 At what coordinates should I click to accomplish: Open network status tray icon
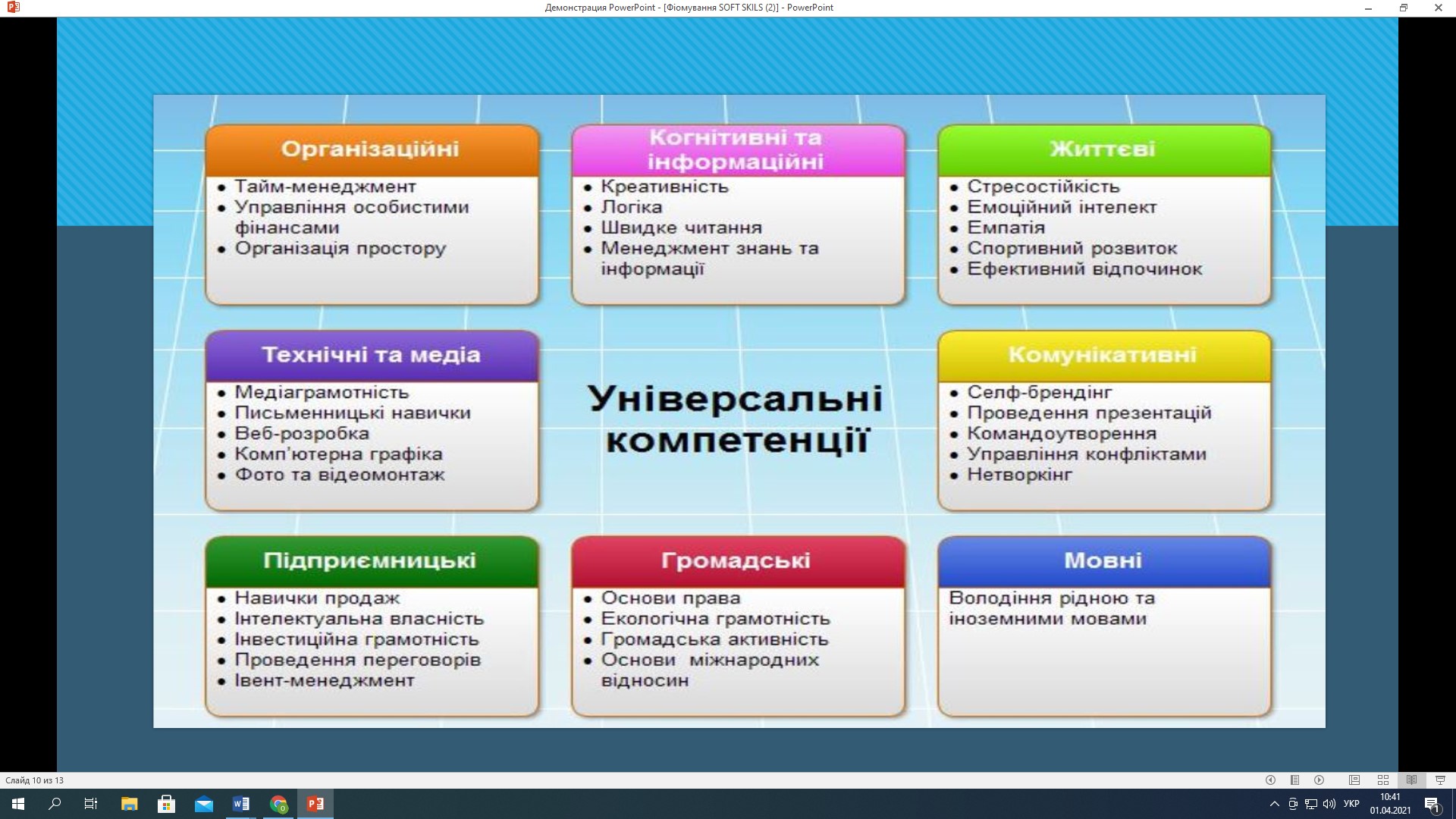tap(1311, 804)
